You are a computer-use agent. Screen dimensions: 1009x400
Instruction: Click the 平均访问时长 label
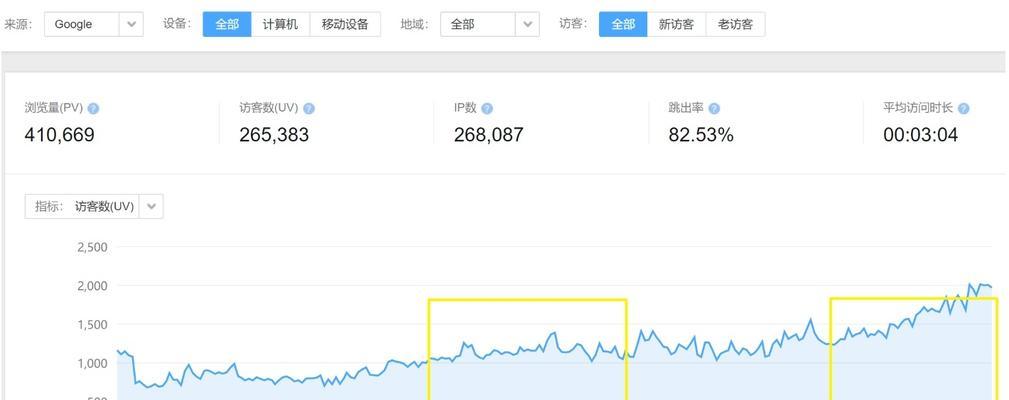[x=918, y=108]
